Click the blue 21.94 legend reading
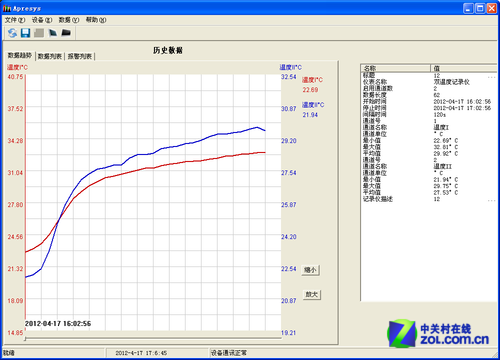Image resolution: width=500 pixels, height=360 pixels. pos(310,115)
